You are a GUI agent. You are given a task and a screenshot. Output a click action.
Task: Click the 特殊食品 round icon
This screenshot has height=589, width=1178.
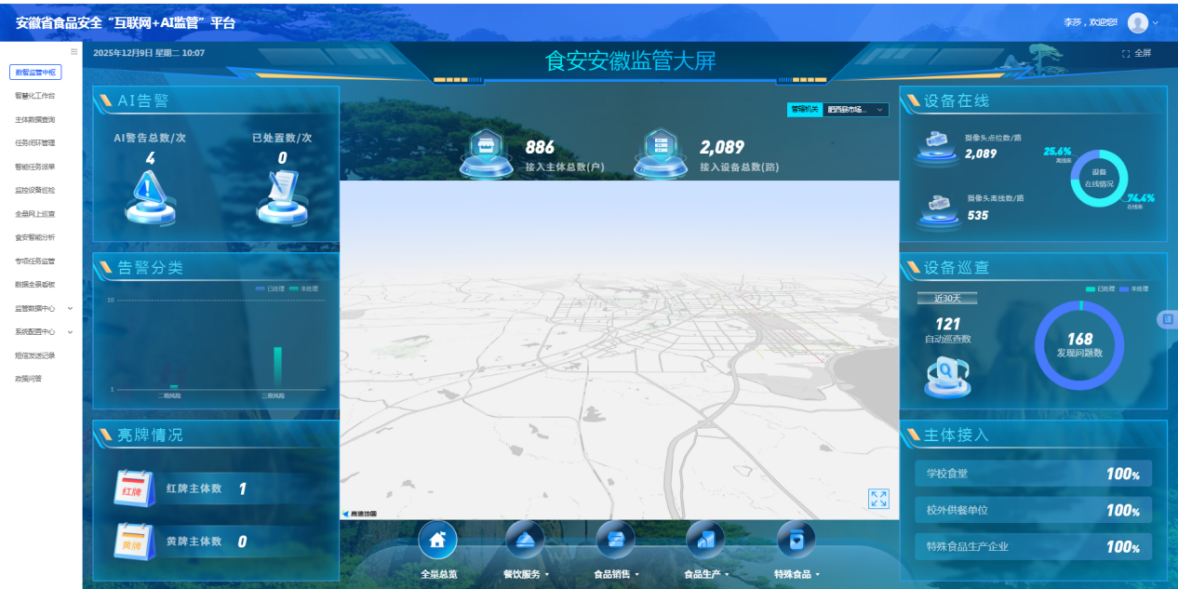click(796, 540)
